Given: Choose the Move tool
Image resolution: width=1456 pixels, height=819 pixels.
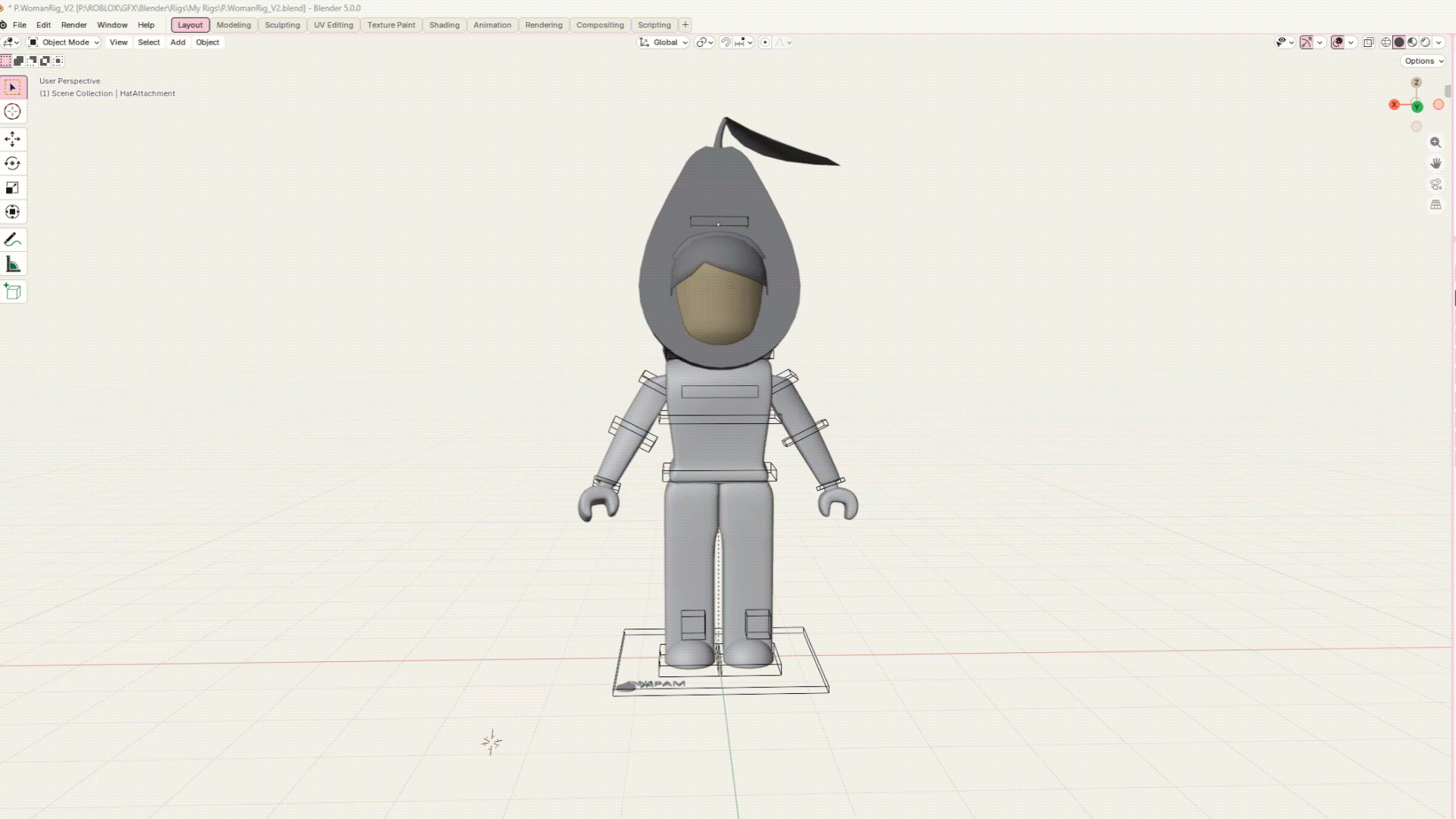Looking at the screenshot, I should pos(13,139).
